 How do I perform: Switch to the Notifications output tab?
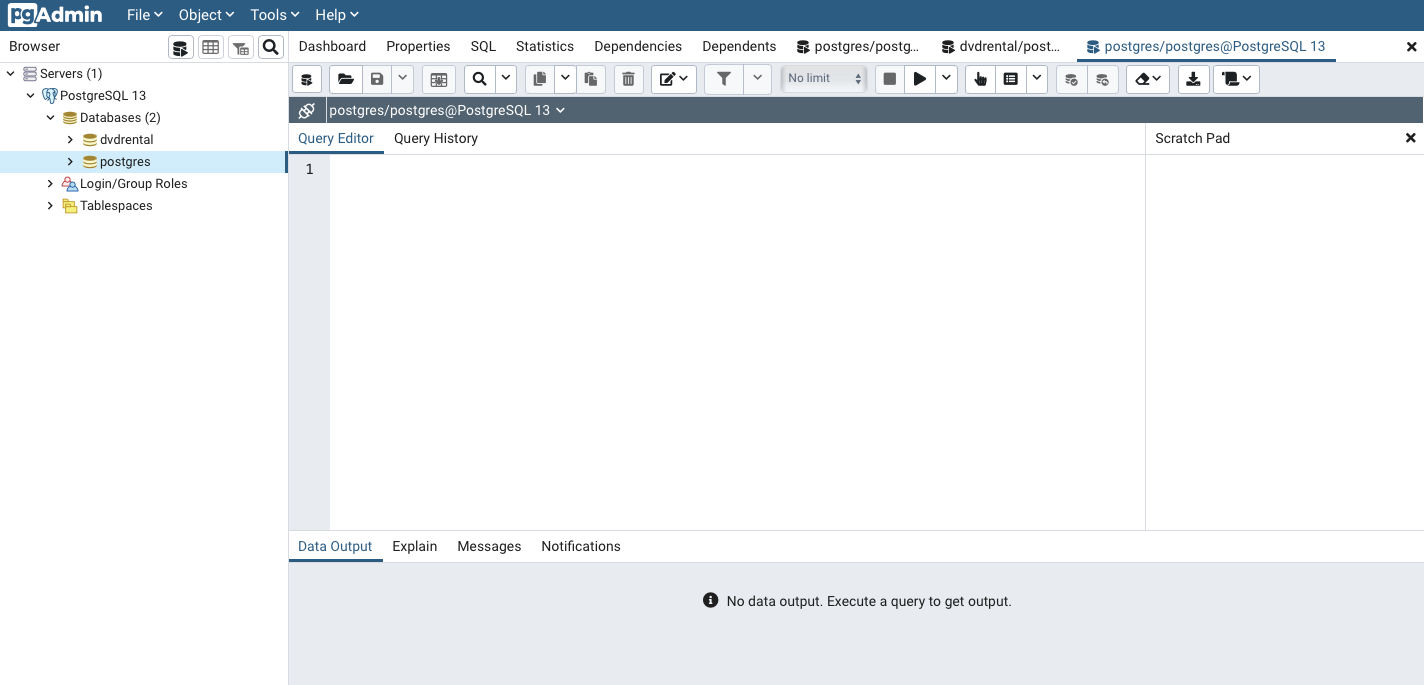pyautogui.click(x=581, y=546)
